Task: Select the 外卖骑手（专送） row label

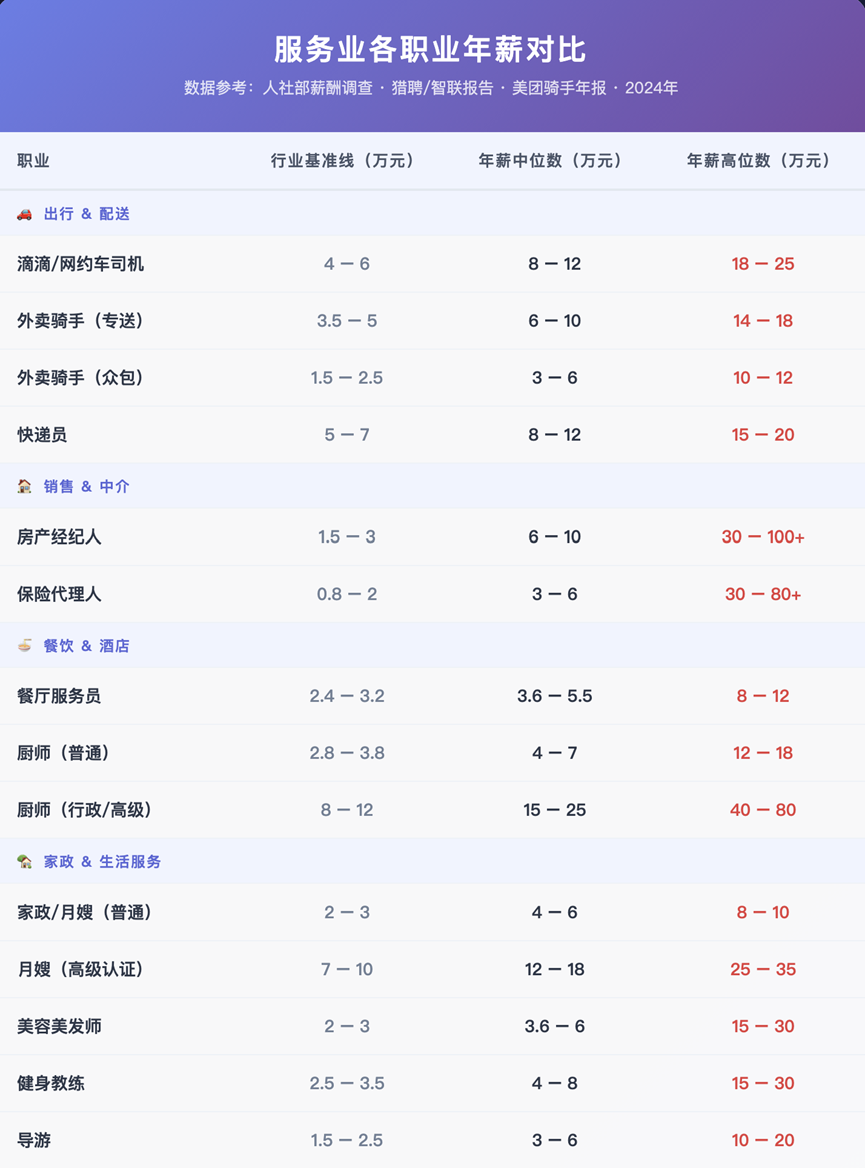Action: click(x=81, y=321)
